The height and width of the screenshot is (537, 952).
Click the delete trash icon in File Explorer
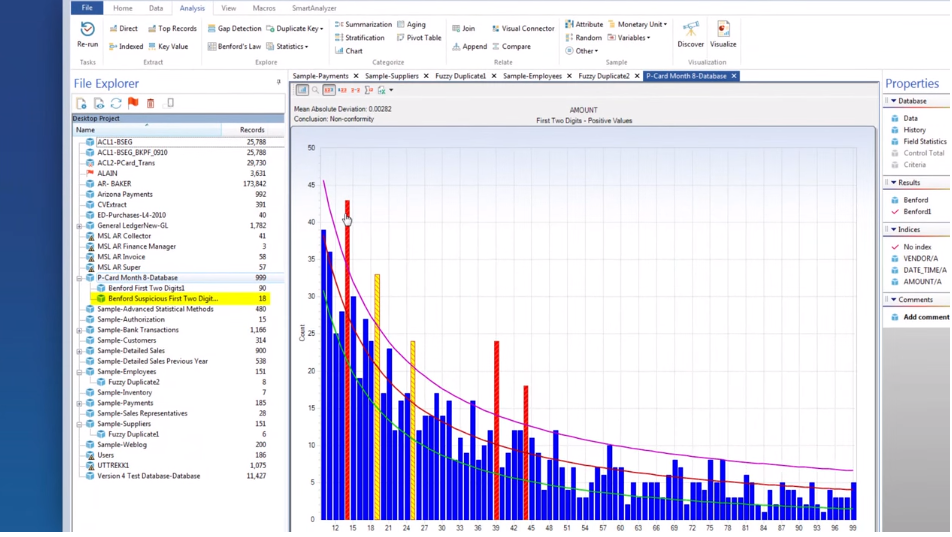151,103
